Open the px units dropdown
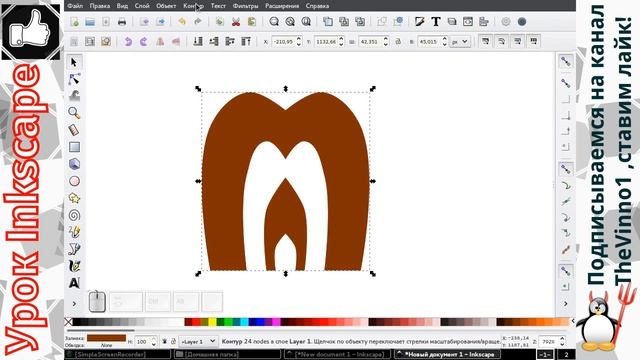 (460, 42)
